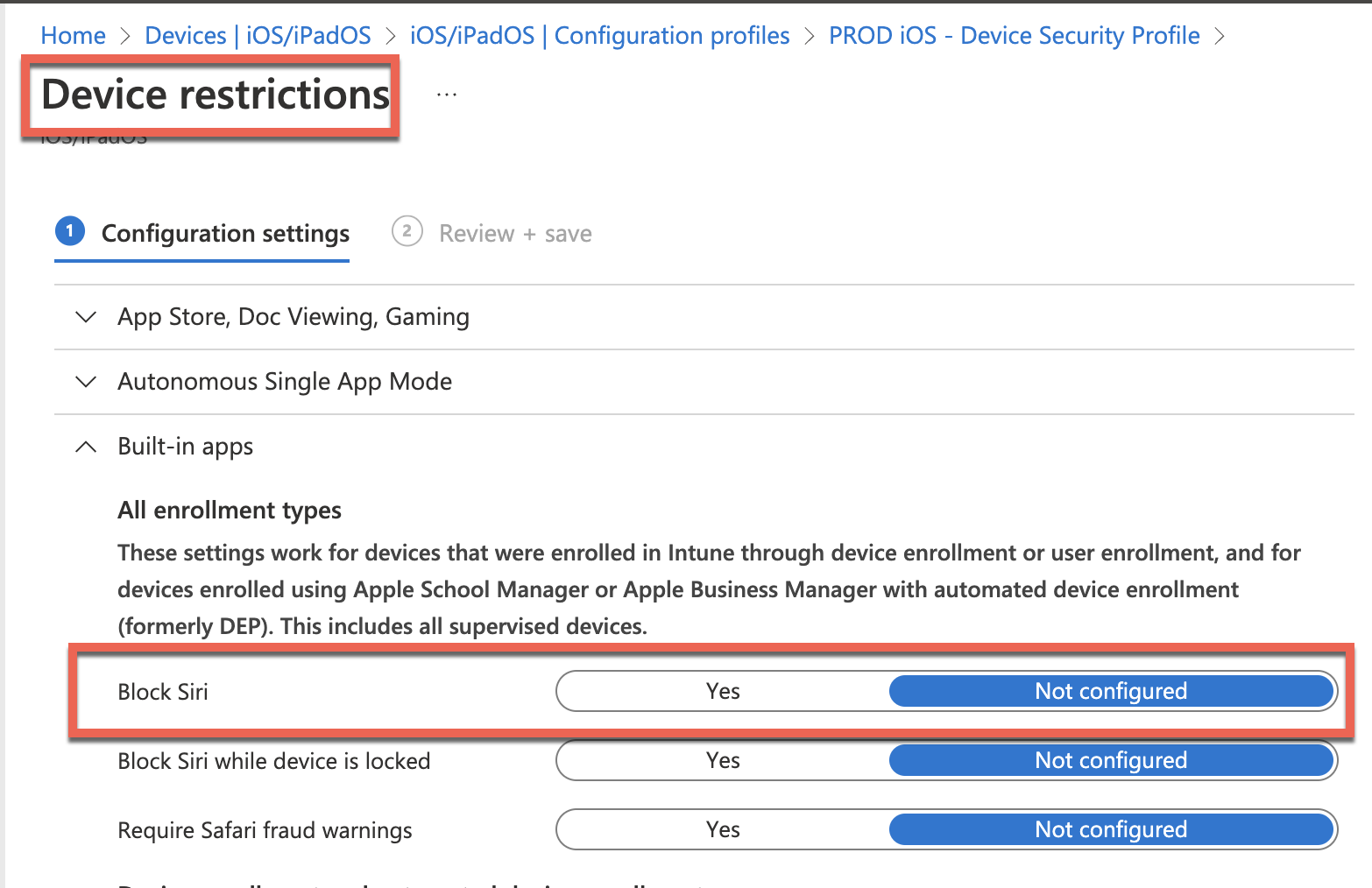Open Devices | iOS/iPadOS breadcrumb
This screenshot has height=888, width=1372.
(258, 36)
